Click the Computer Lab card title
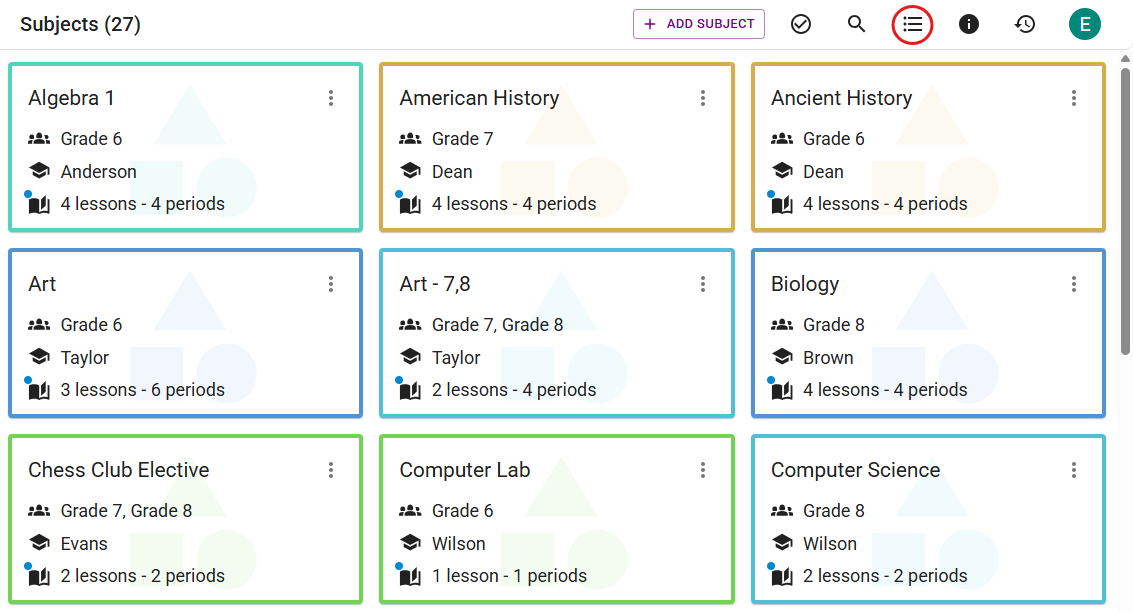This screenshot has height=613, width=1133. [464, 470]
